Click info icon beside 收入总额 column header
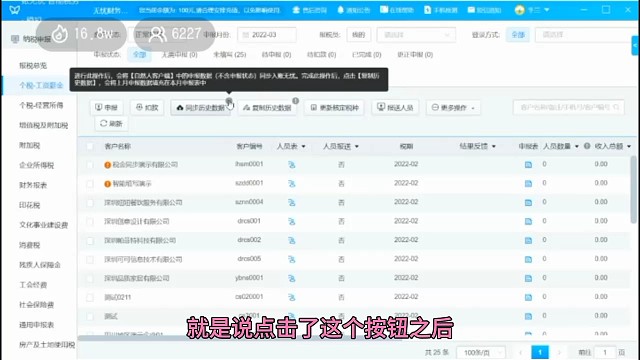Image resolution: width=640 pixels, height=360 pixels. (587, 146)
